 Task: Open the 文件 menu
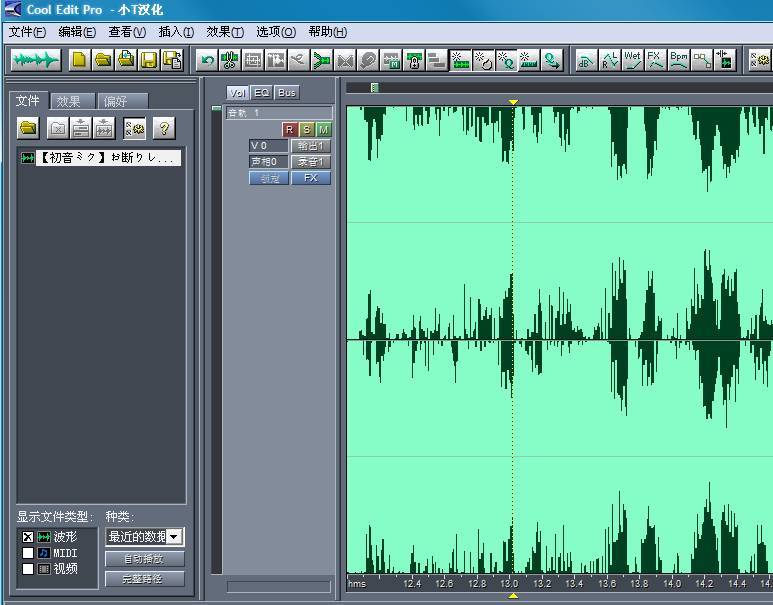(28, 32)
